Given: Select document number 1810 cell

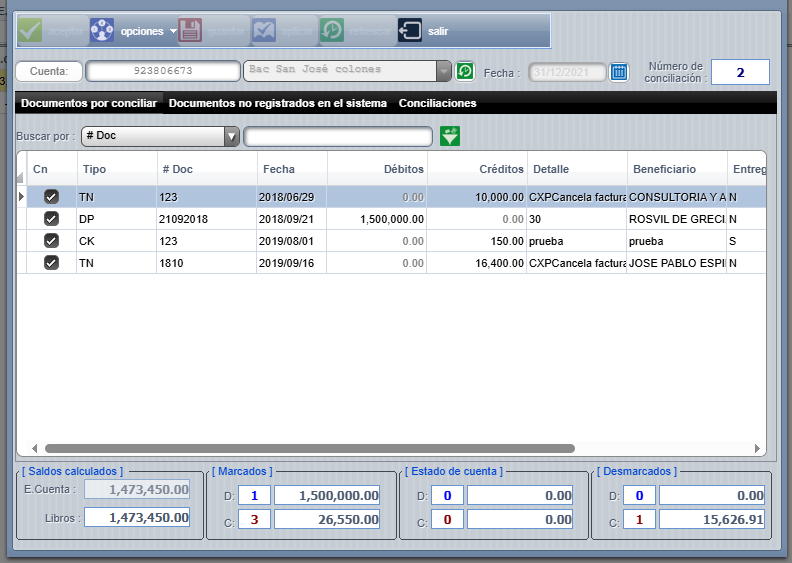Looking at the screenshot, I should [x=207, y=263].
